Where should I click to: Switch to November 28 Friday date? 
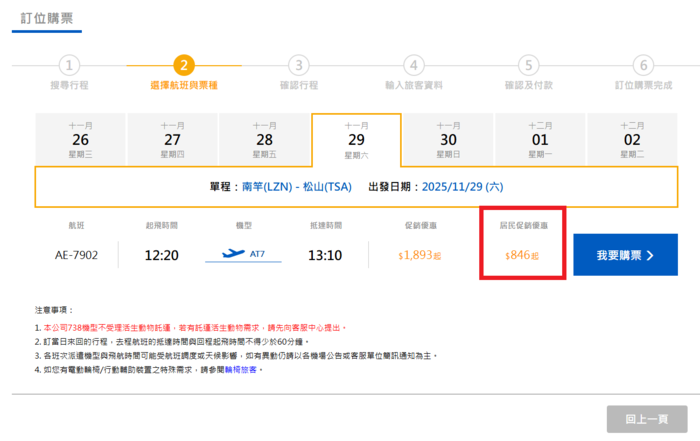tap(264, 139)
